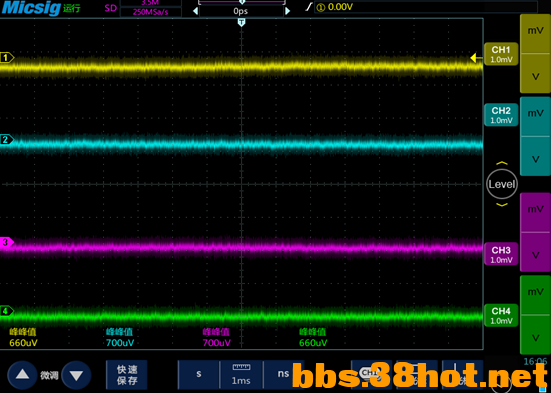
Task: Select the channel 1 ground marker
Action: (x=7, y=57)
